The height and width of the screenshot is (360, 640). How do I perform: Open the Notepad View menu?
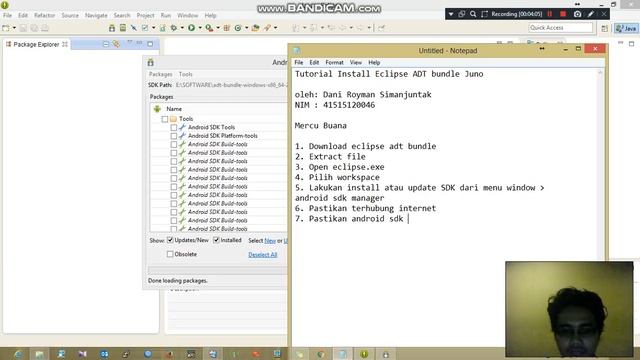pyautogui.click(x=356, y=62)
